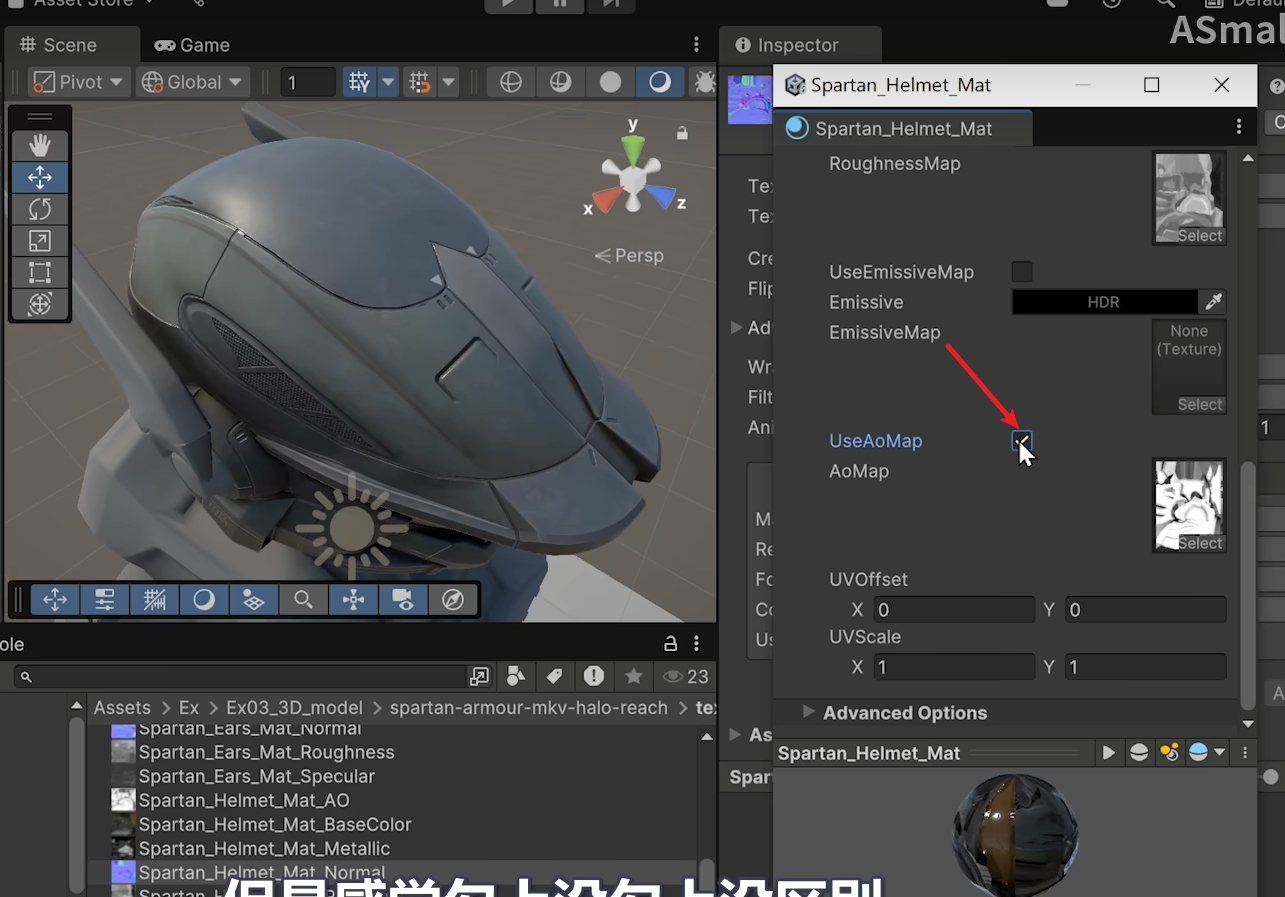Switch to shaded lit draw mode

[x=660, y=82]
